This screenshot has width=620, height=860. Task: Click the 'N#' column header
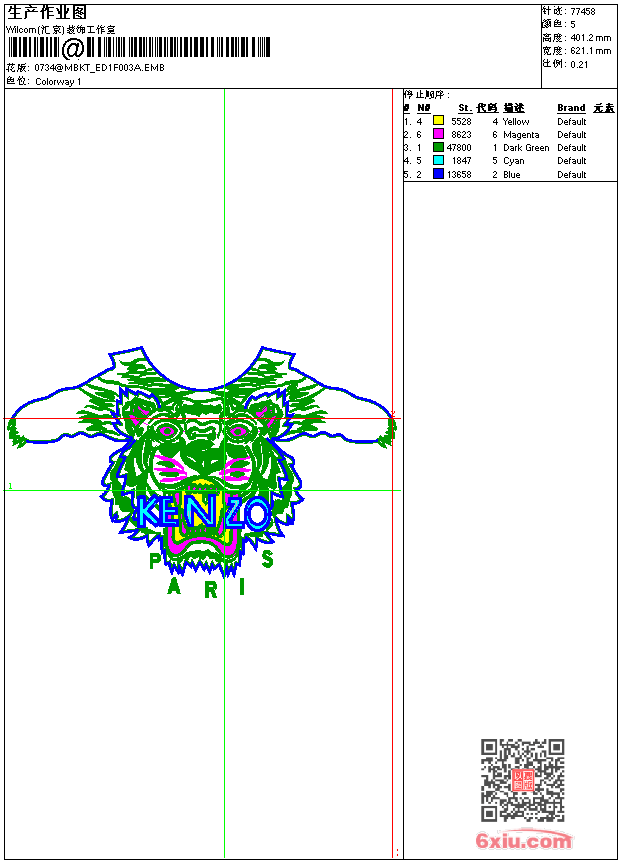click(424, 108)
